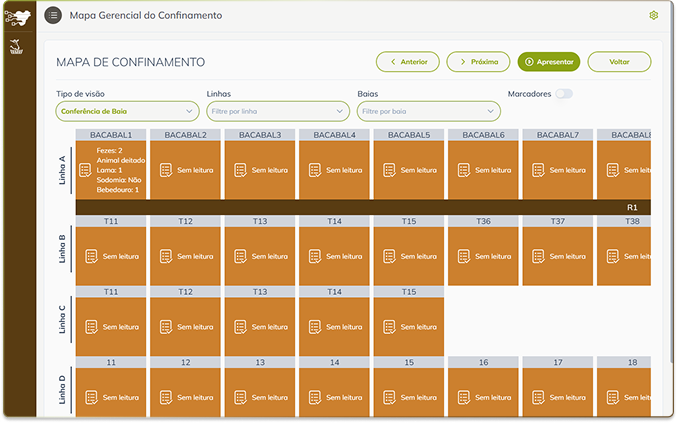The height and width of the screenshot is (423, 677).
Task: Click the pen 14 header label
Action: pos(334,363)
